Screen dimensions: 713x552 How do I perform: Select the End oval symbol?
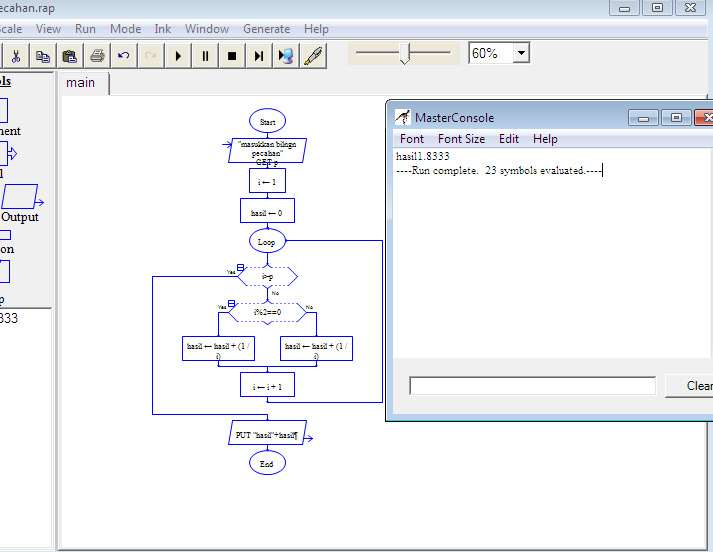(267, 463)
